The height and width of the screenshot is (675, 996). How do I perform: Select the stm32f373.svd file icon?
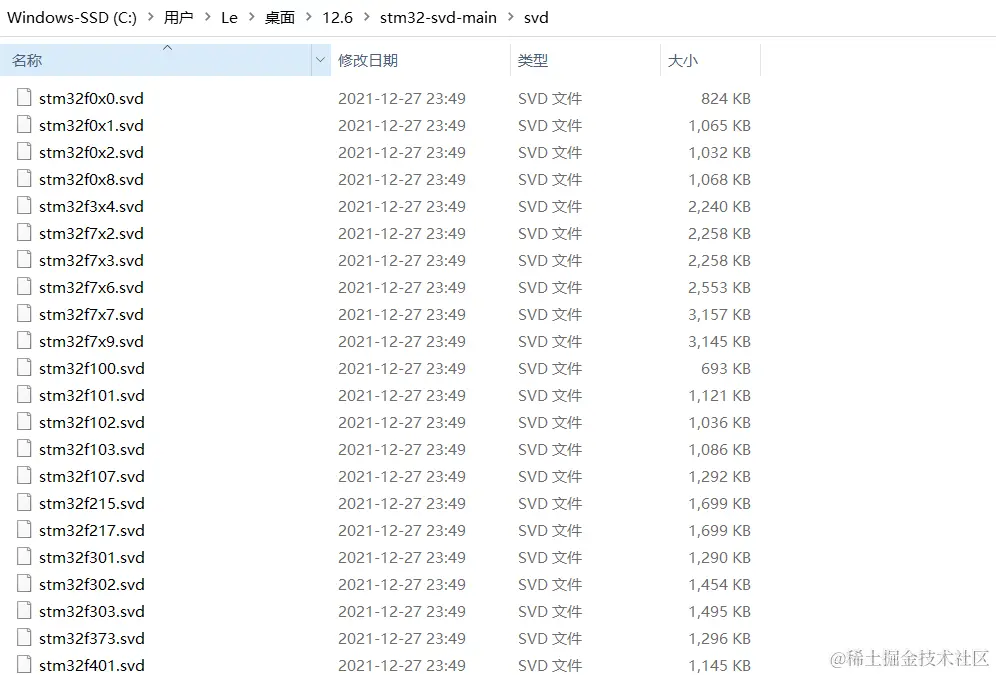tap(24, 637)
